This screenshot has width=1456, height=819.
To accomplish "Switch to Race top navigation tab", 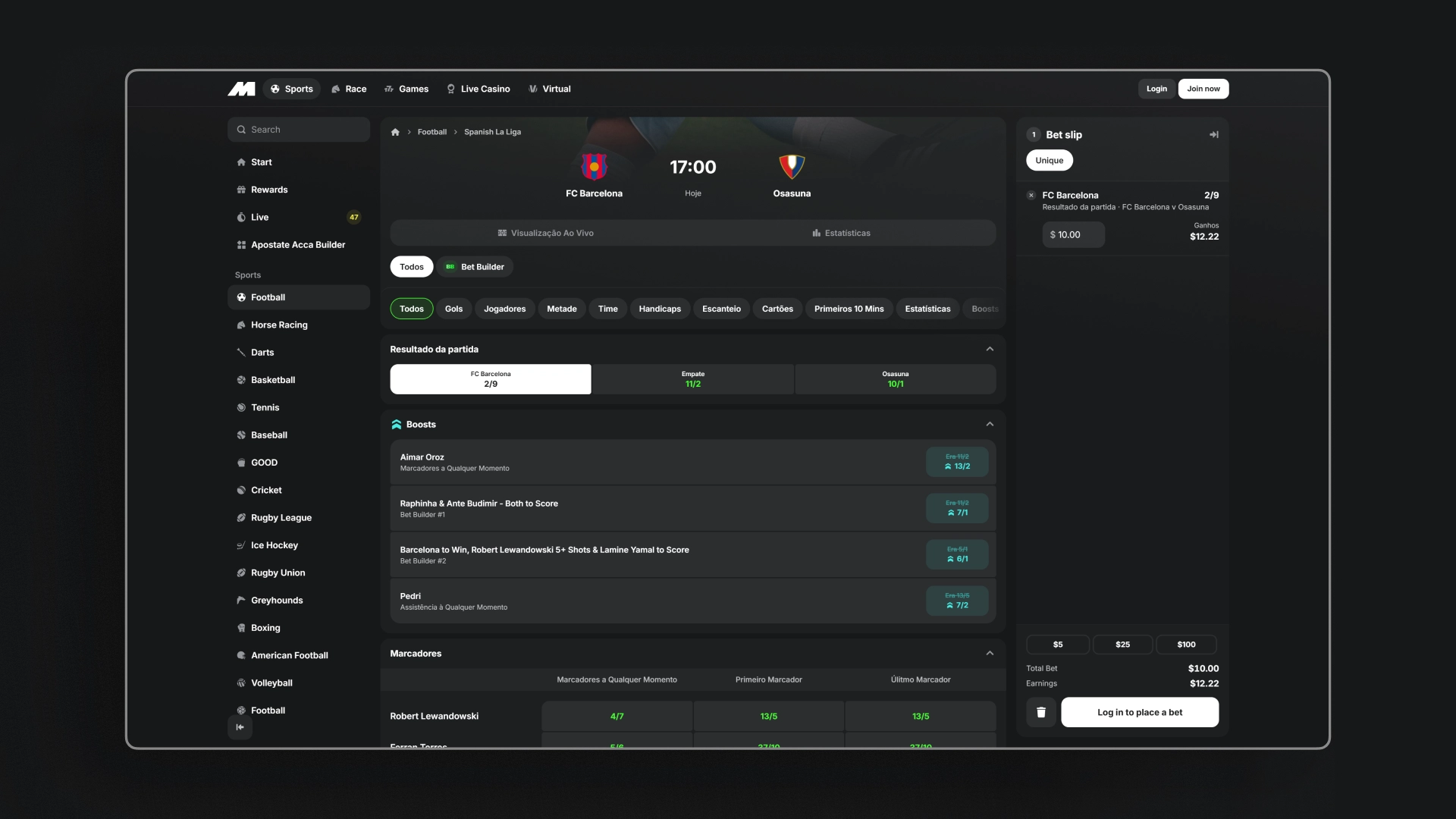I will pos(349,89).
